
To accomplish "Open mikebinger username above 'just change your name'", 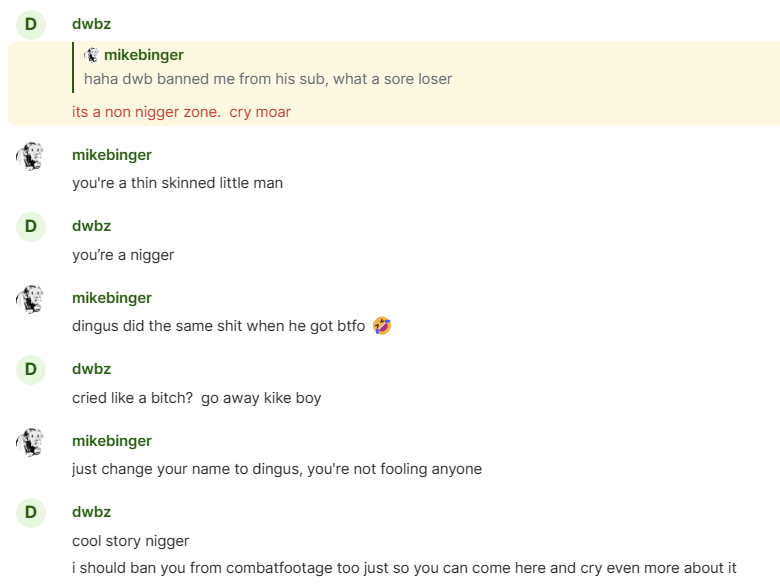I will [112, 441].
